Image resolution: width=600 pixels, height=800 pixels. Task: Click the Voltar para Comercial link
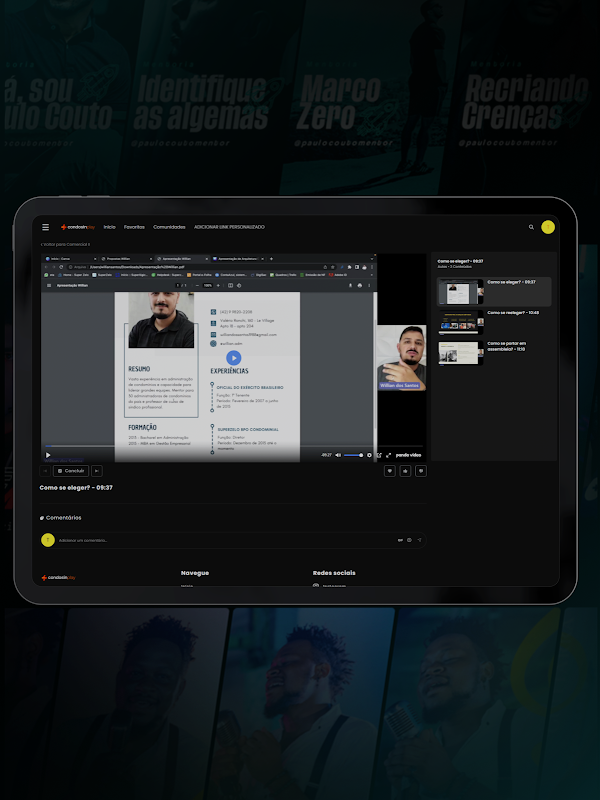click(66, 244)
